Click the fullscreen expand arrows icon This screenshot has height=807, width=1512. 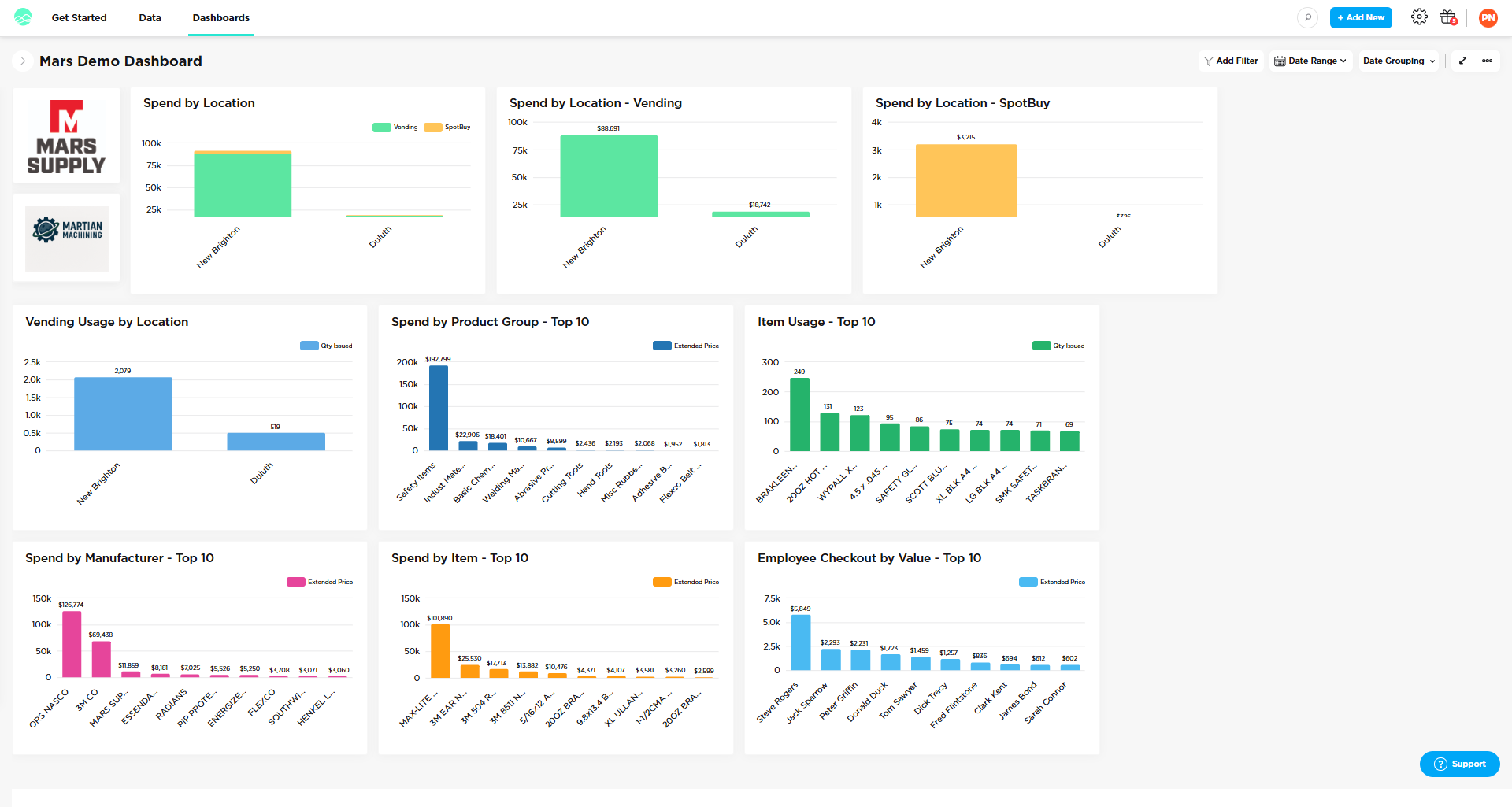click(1463, 61)
